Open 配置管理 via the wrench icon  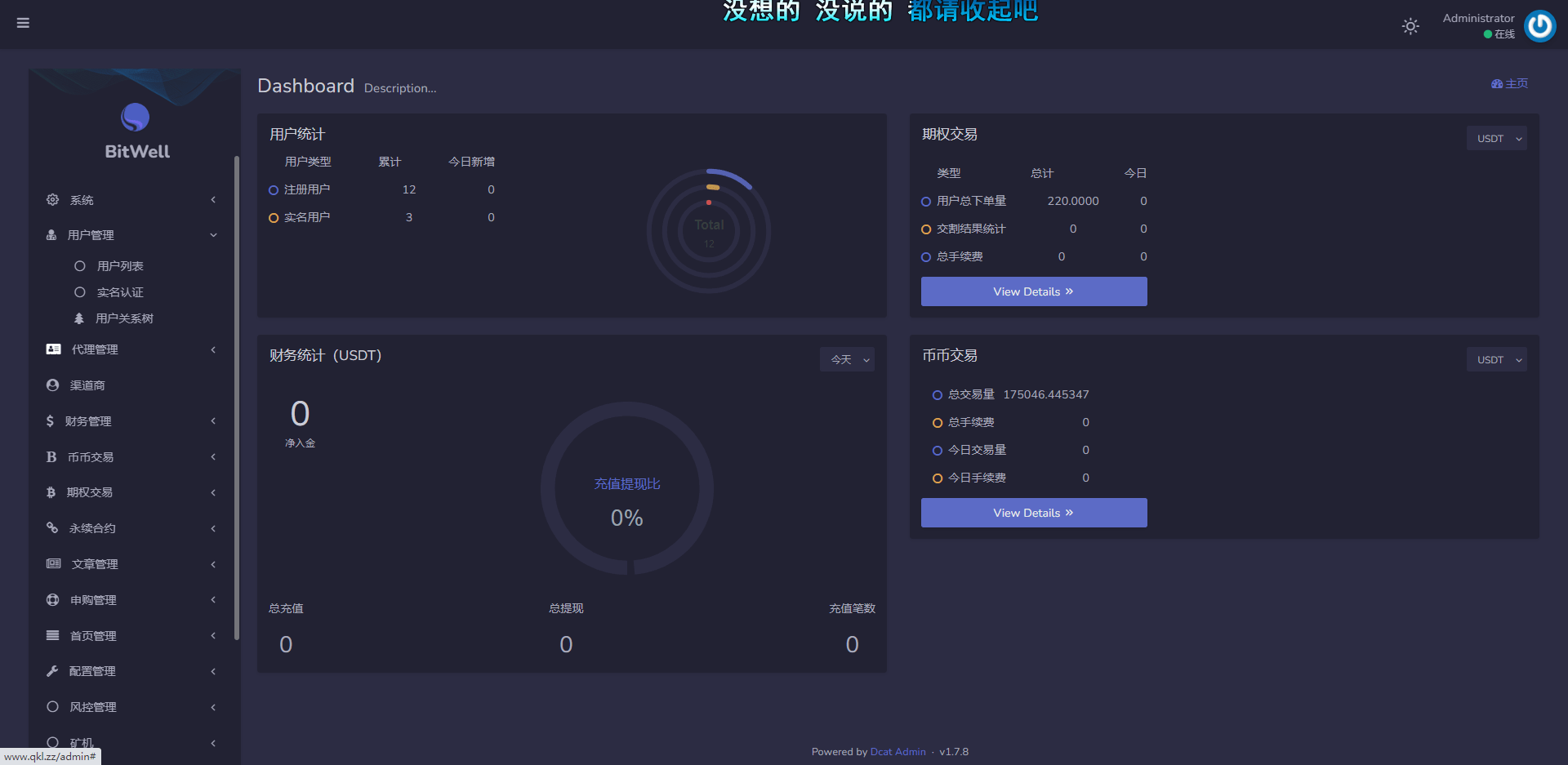pos(52,670)
